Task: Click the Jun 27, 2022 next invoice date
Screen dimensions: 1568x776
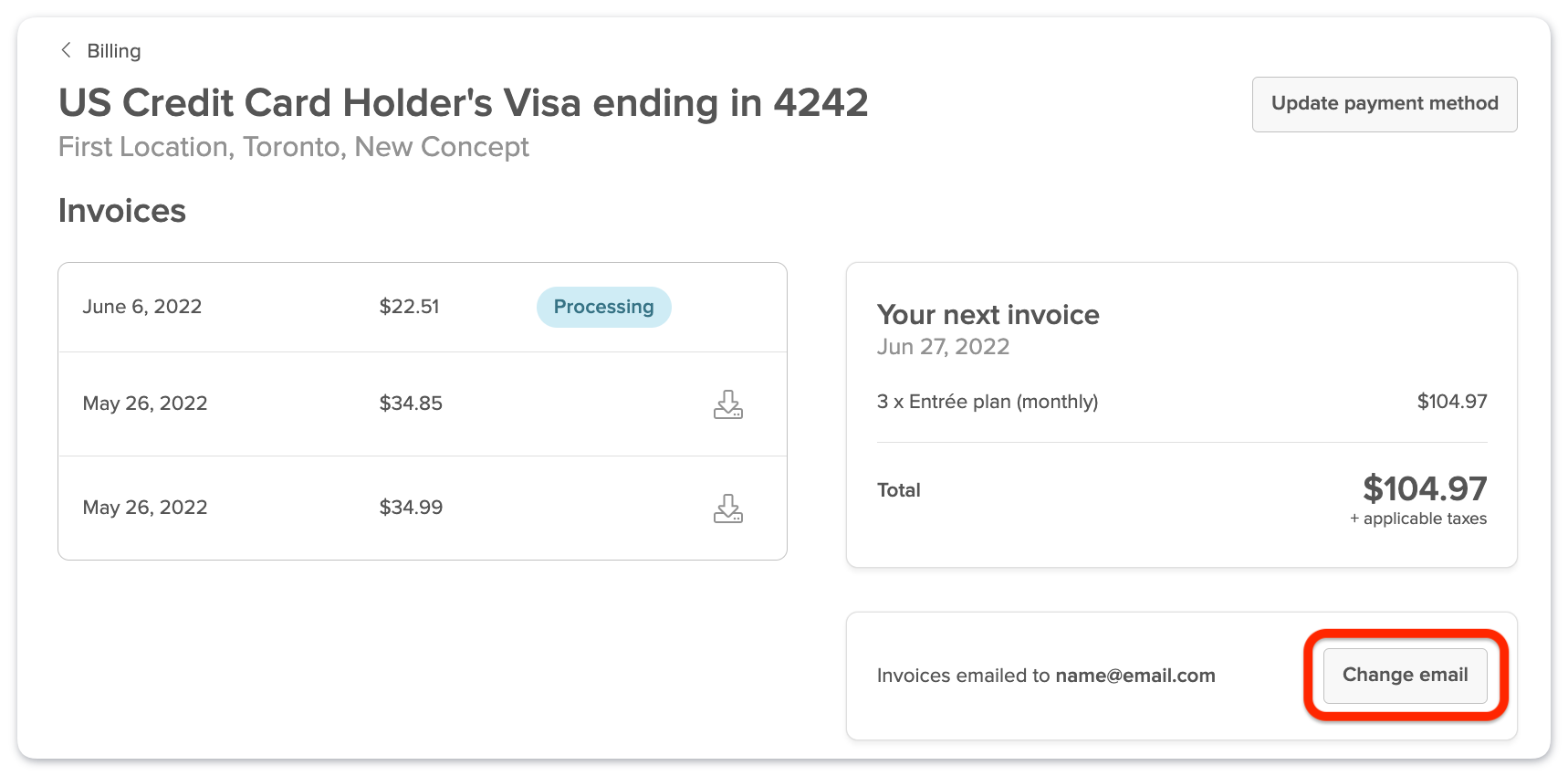Action: [943, 347]
